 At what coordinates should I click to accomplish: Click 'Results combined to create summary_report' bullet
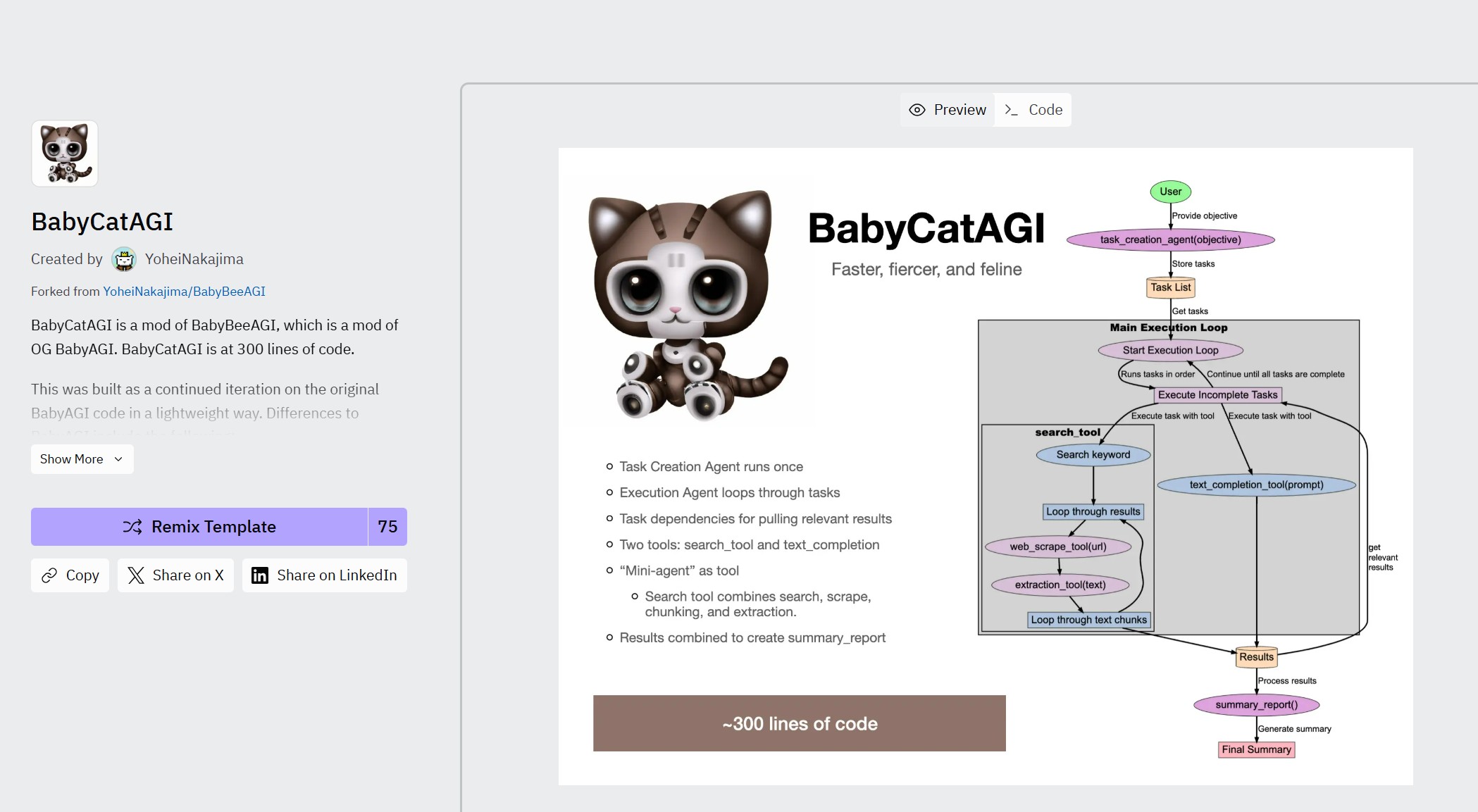(x=752, y=637)
